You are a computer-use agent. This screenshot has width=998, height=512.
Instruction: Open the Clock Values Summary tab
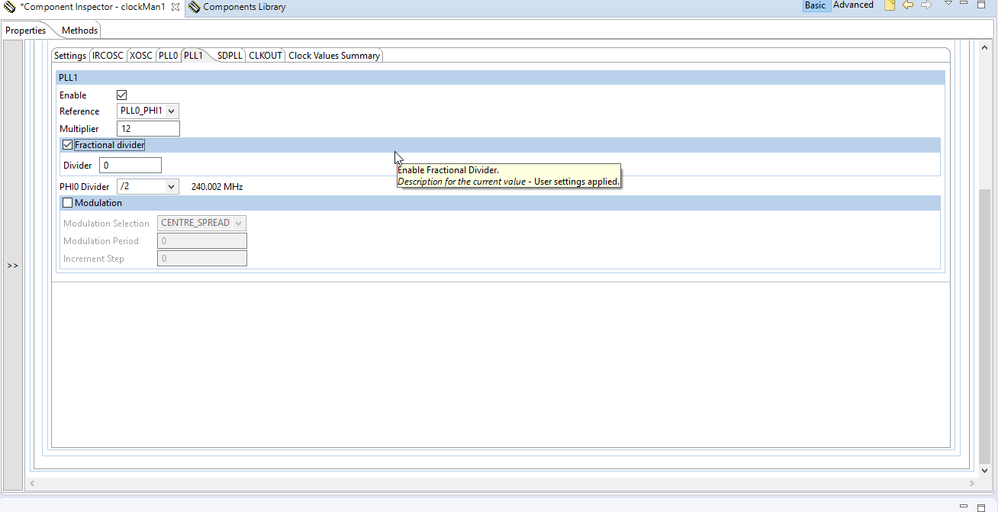pos(334,55)
